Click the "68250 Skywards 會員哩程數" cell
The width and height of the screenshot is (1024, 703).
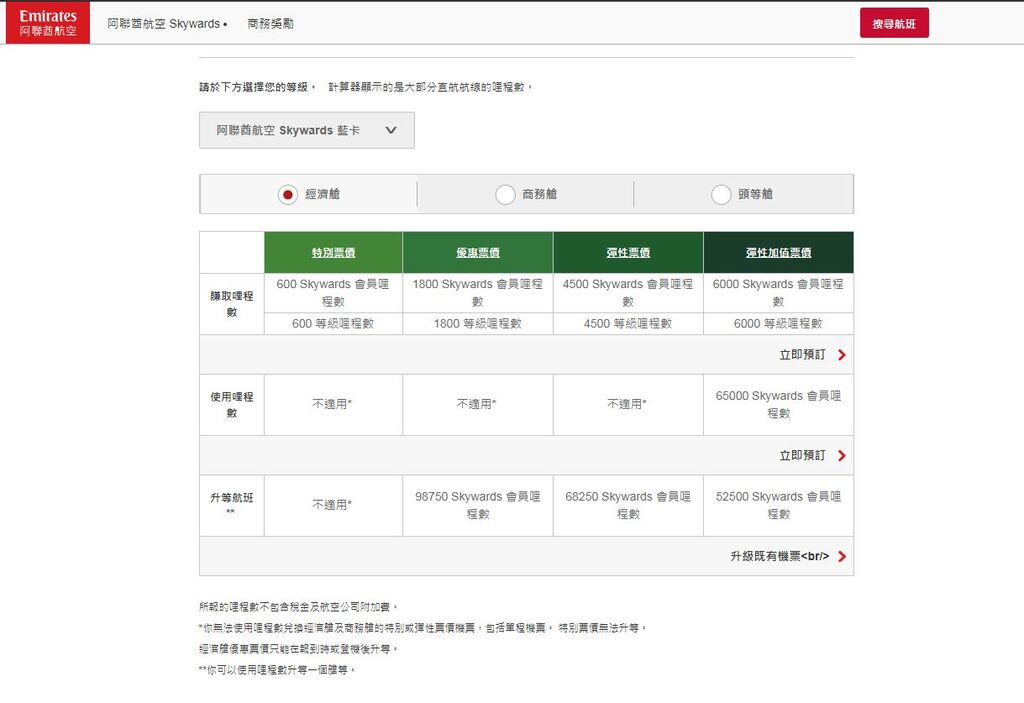[628, 505]
